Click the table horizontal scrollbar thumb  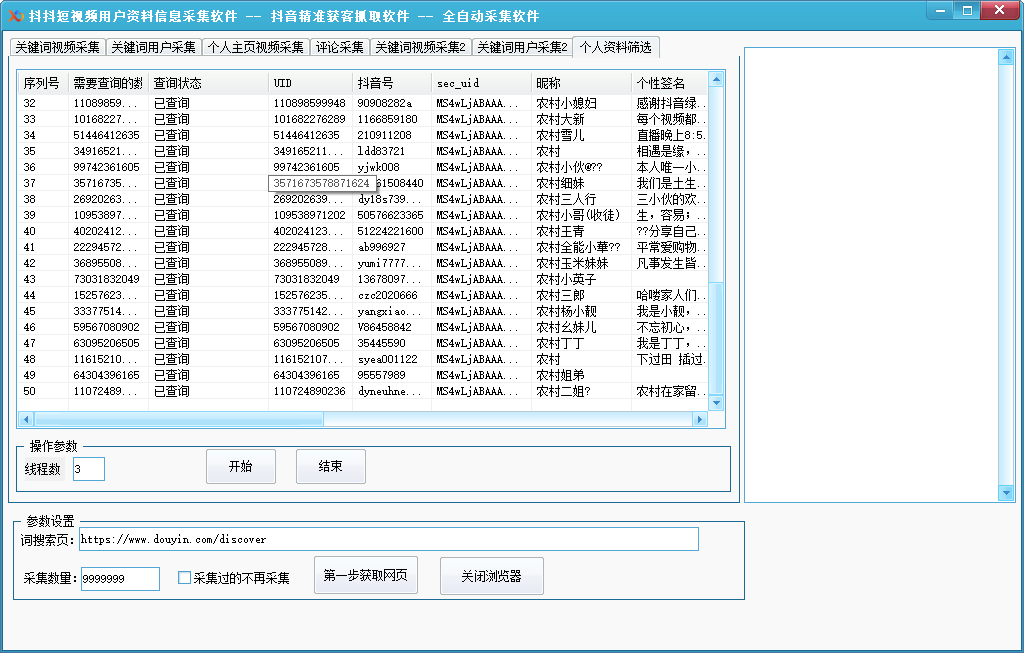point(178,419)
